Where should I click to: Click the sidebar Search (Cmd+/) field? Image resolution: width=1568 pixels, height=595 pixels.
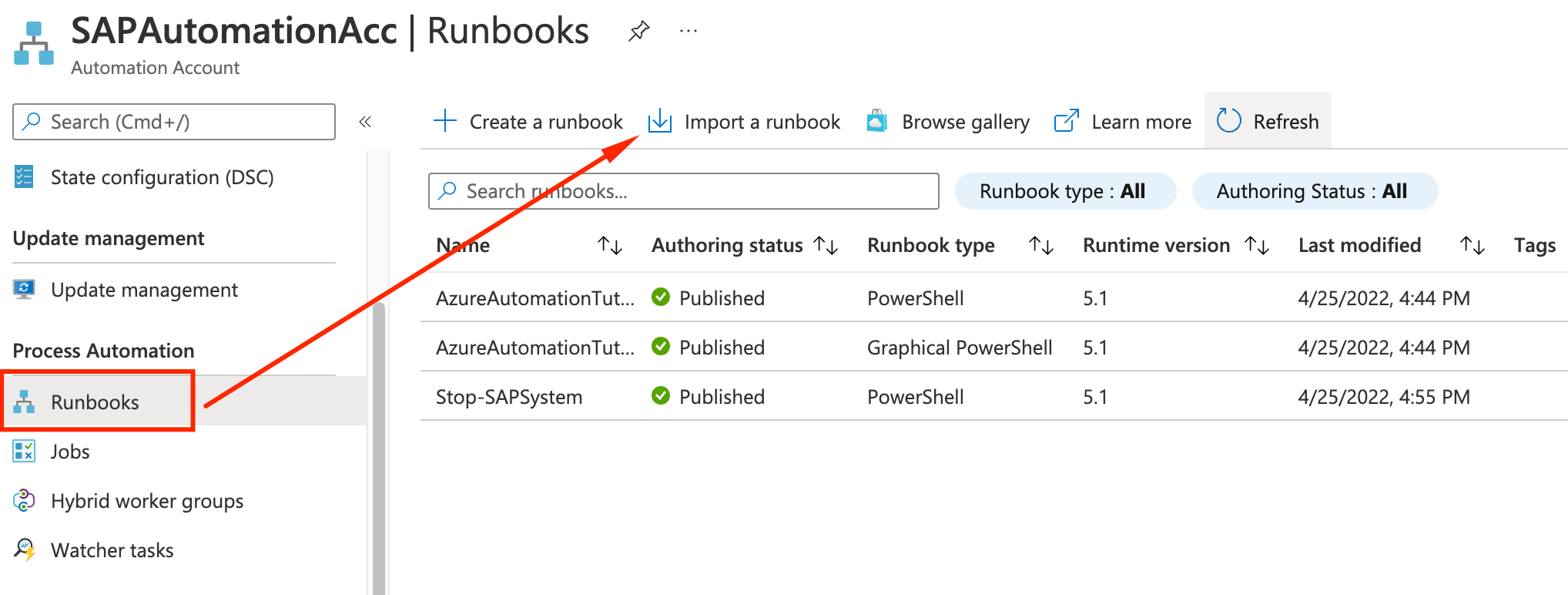(174, 122)
